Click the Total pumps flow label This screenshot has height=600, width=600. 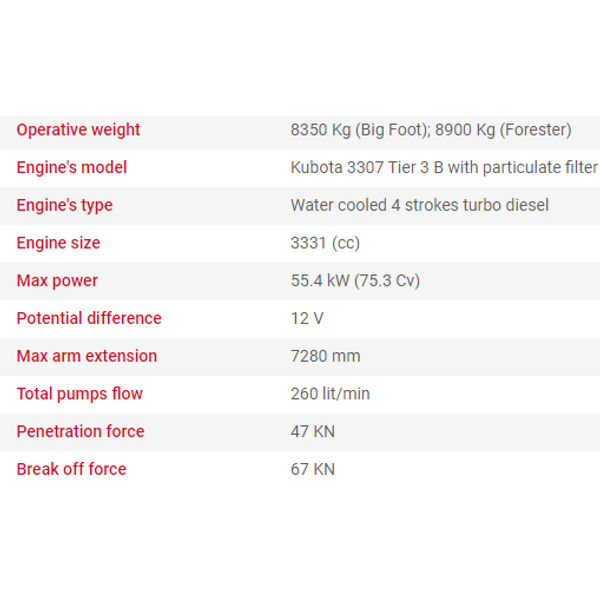[x=79, y=394]
